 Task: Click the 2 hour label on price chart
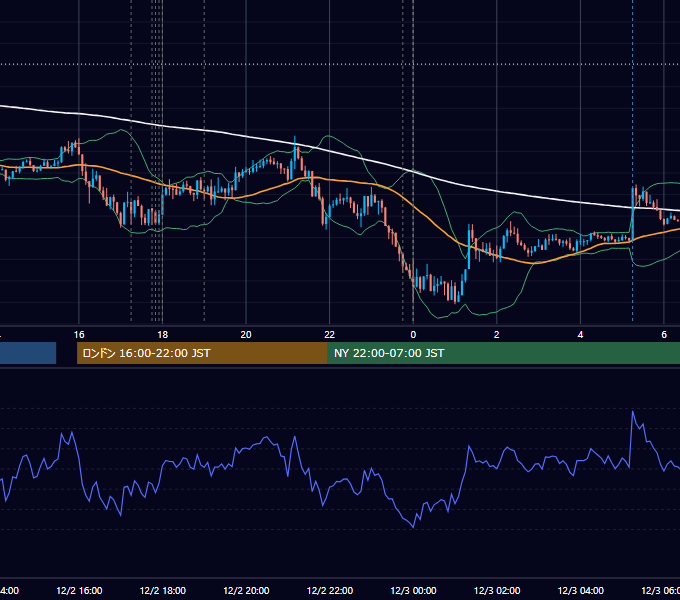pyautogui.click(x=497, y=335)
